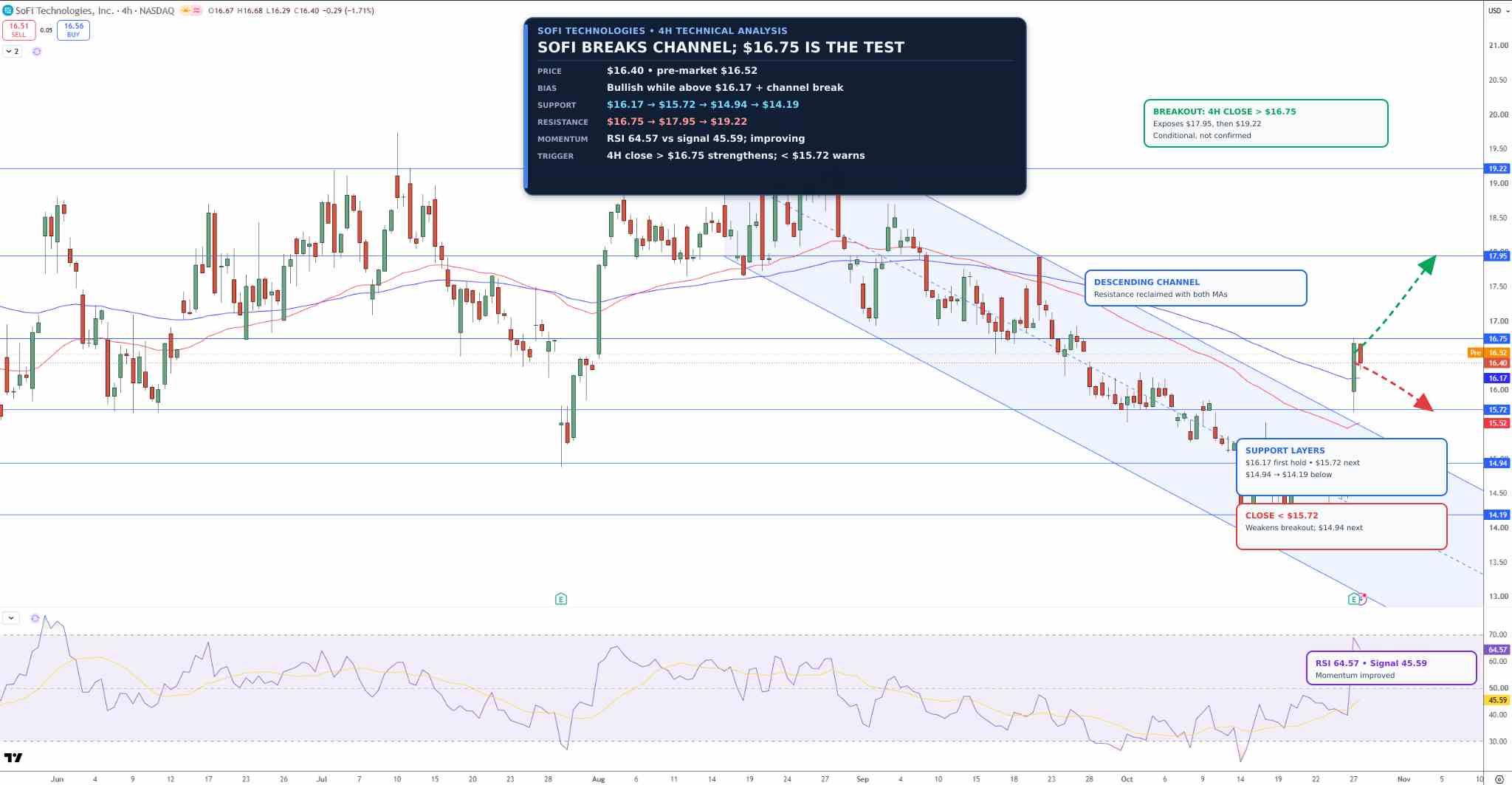Screen dimensions: 1512x785
Task: Open the symbol search via the 'SoFi Technologies, Inc.' title
Action: tap(64, 10)
